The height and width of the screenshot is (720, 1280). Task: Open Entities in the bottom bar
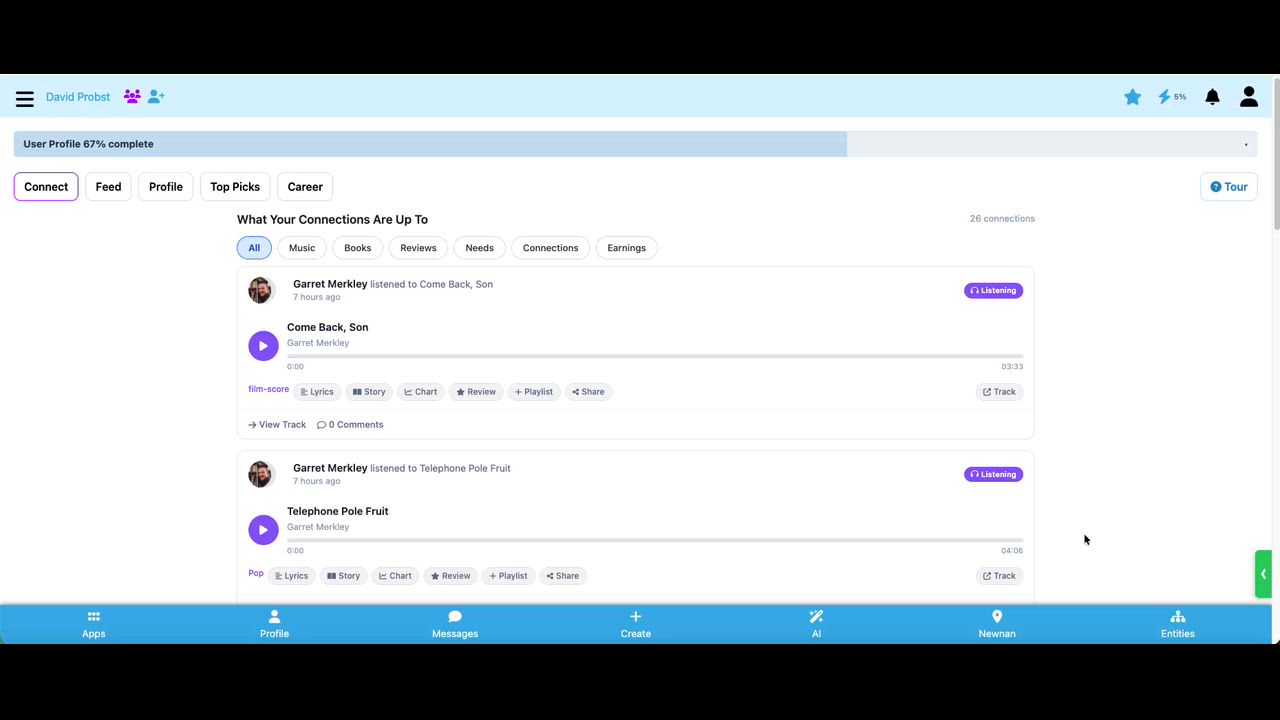pos(1177,624)
